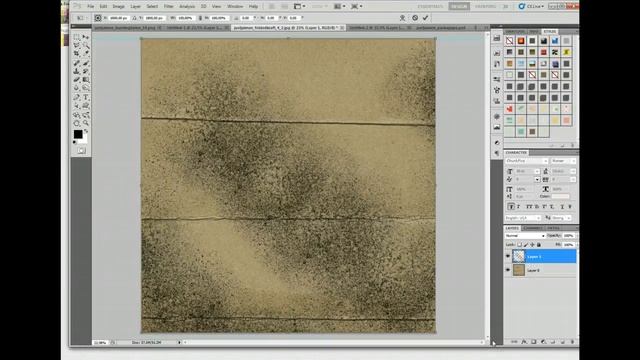Open the Filter menu

pyautogui.click(x=168, y=7)
